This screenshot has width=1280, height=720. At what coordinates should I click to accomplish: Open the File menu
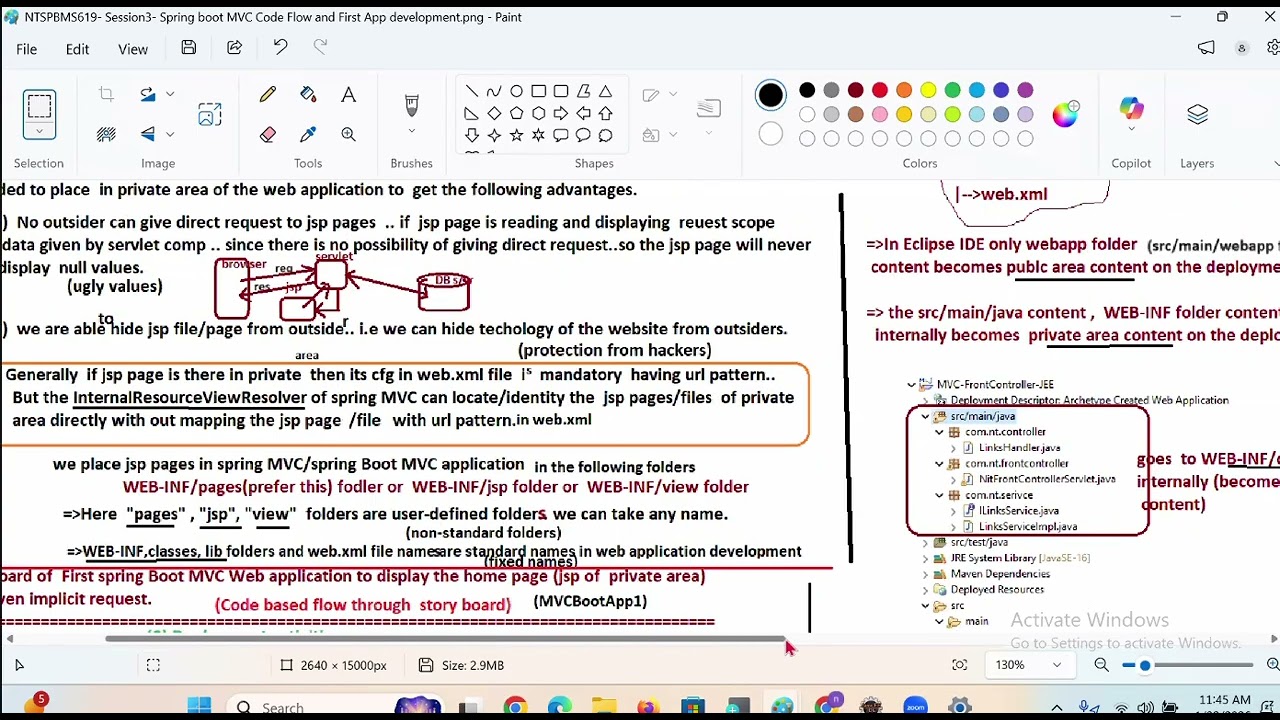27,49
